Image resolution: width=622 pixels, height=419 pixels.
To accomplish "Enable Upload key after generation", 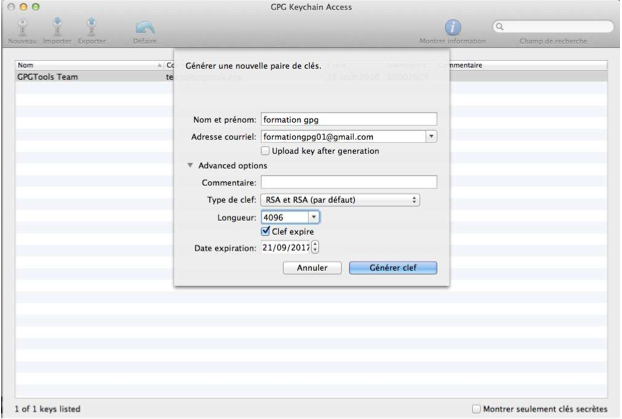I will pos(265,151).
